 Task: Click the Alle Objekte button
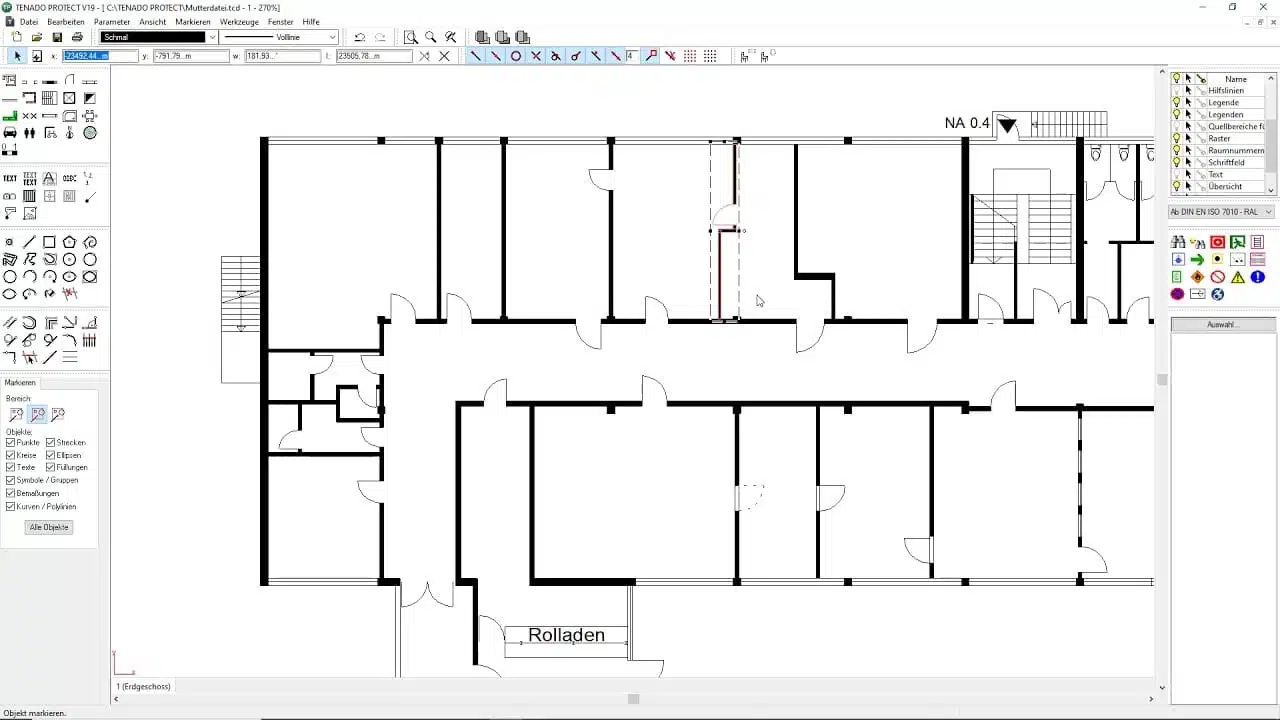49,527
